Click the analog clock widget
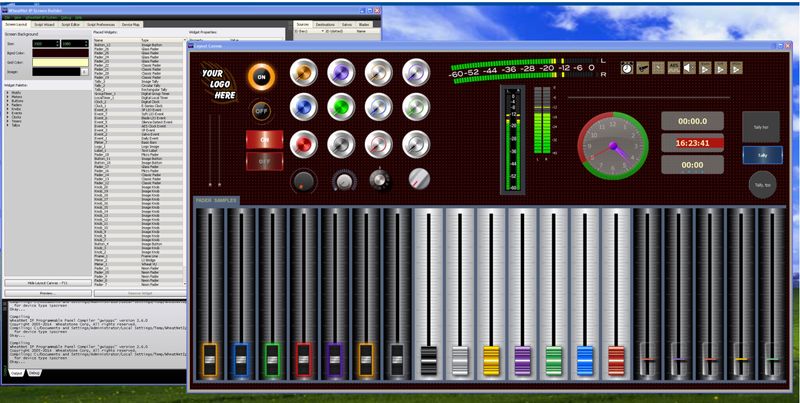This screenshot has height=403, width=800. click(613, 146)
